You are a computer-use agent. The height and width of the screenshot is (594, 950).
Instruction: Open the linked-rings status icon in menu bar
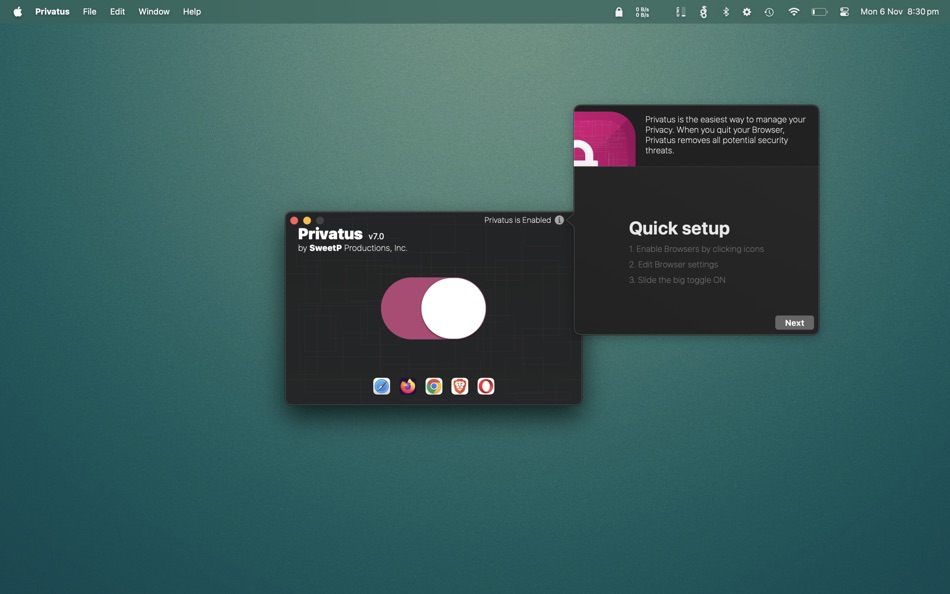(703, 12)
